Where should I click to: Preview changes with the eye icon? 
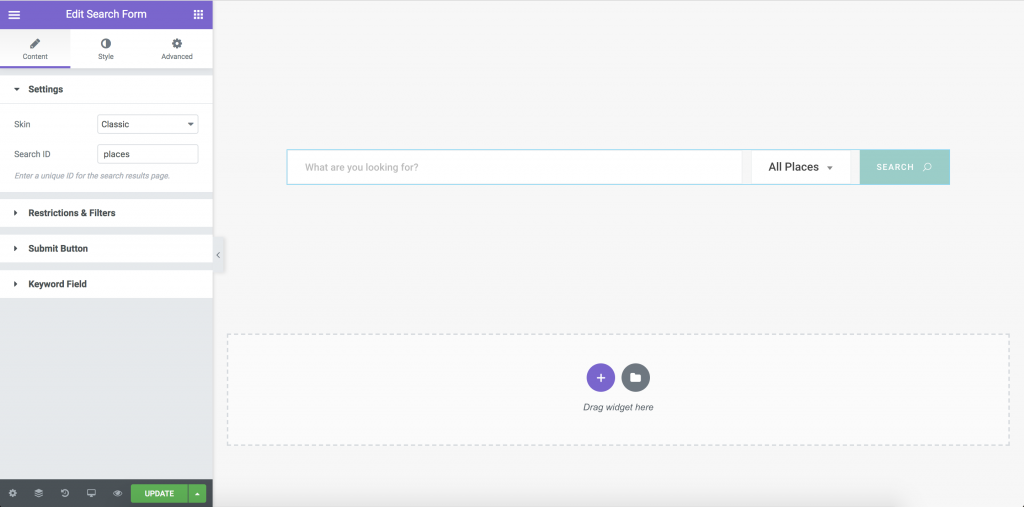click(x=118, y=493)
